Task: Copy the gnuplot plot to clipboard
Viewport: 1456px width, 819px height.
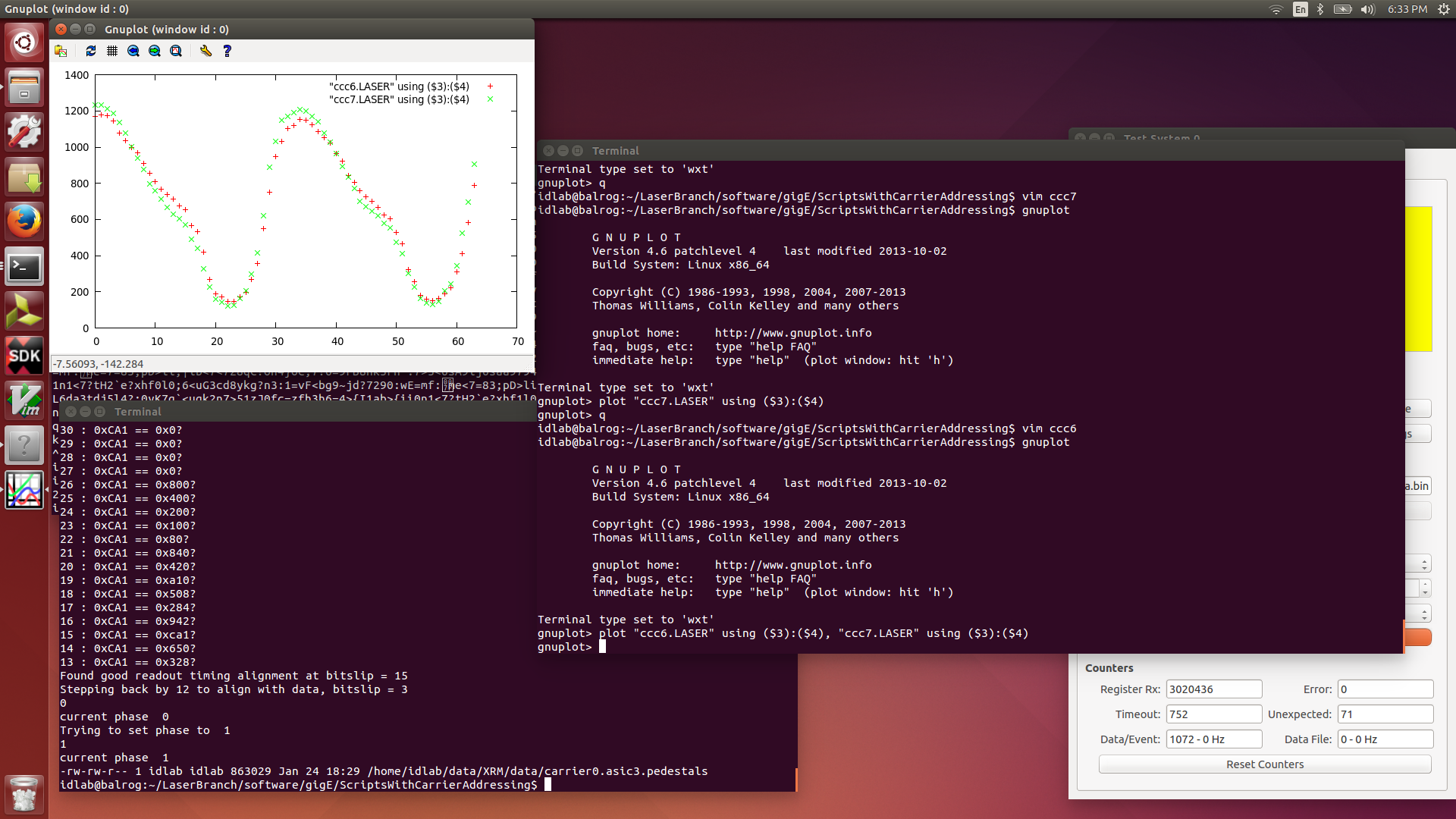Action: tap(61, 51)
